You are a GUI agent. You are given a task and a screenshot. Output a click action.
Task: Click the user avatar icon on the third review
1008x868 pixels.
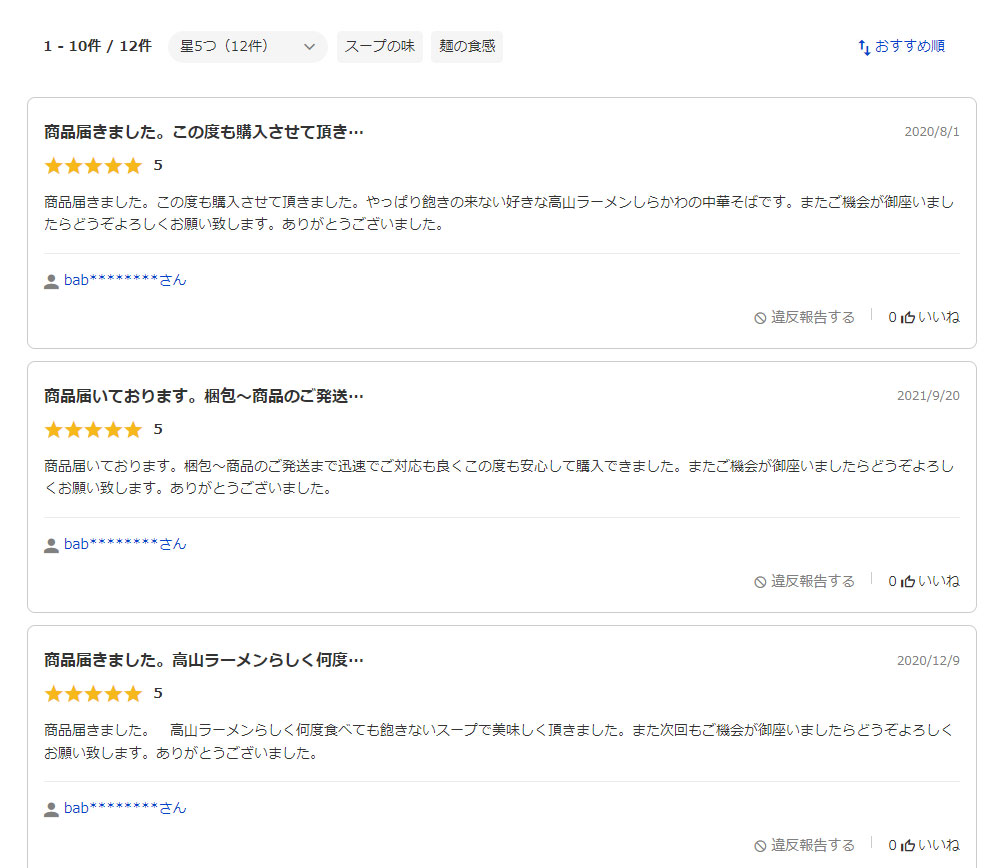[51, 809]
